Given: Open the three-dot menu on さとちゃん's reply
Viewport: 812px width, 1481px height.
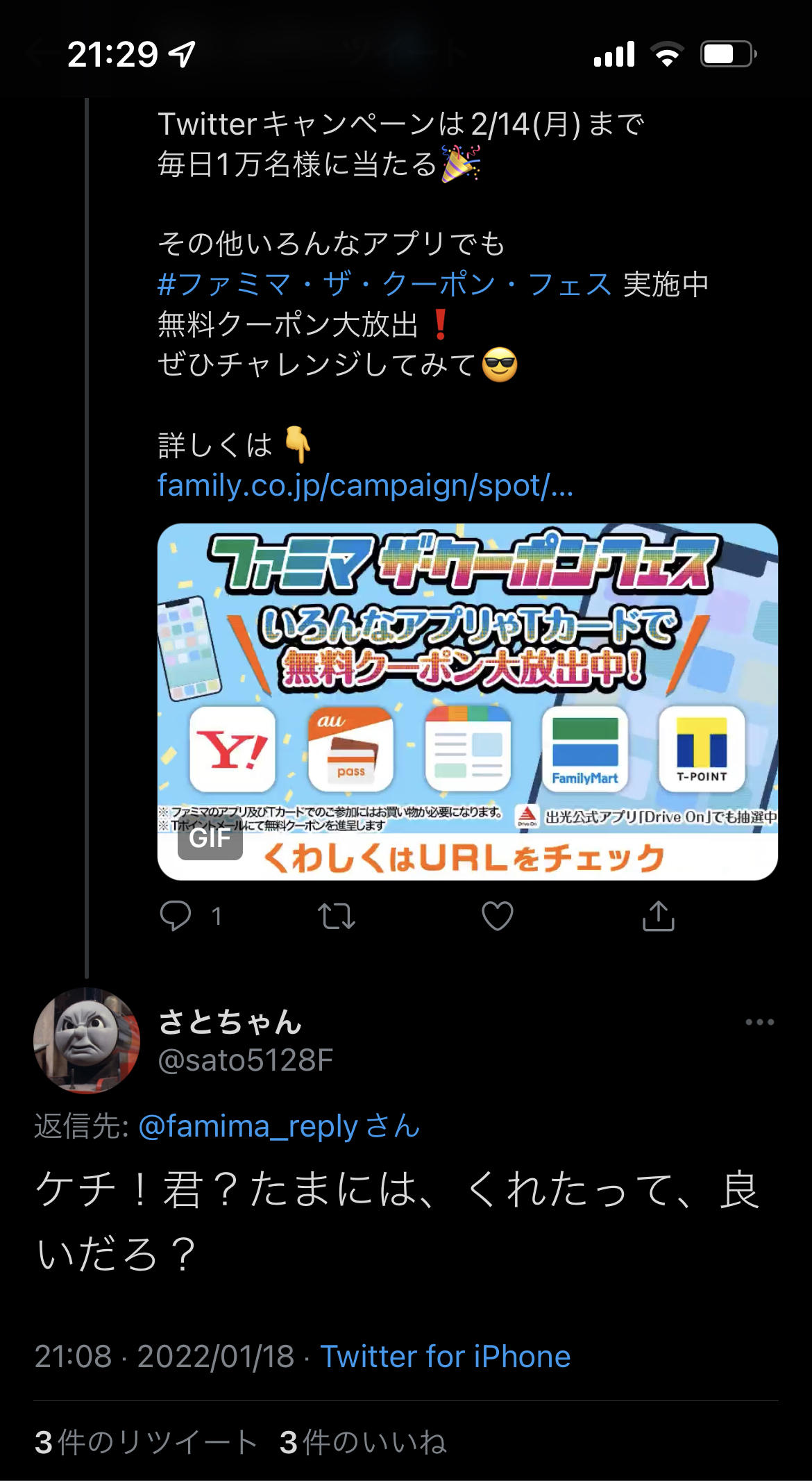Looking at the screenshot, I should (x=760, y=1022).
